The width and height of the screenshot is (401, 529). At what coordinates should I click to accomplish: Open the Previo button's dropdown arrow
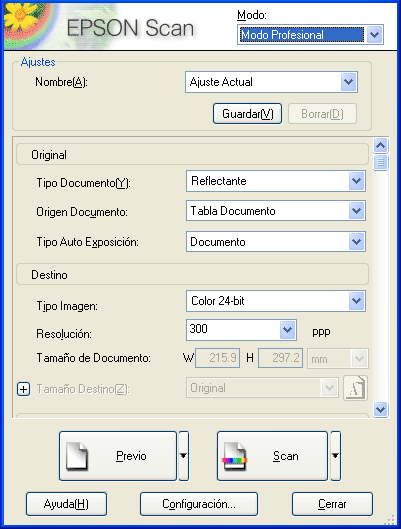tap(183, 456)
